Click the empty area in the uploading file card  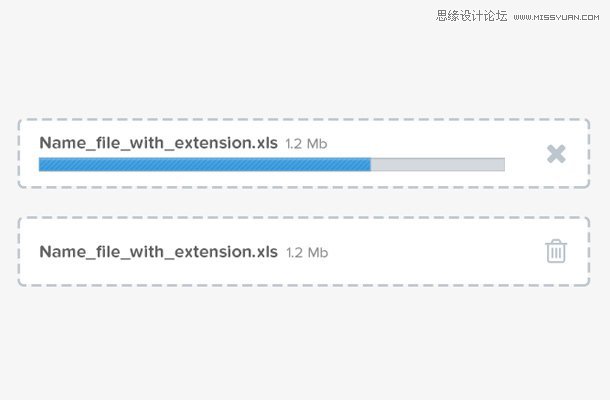coord(428,141)
